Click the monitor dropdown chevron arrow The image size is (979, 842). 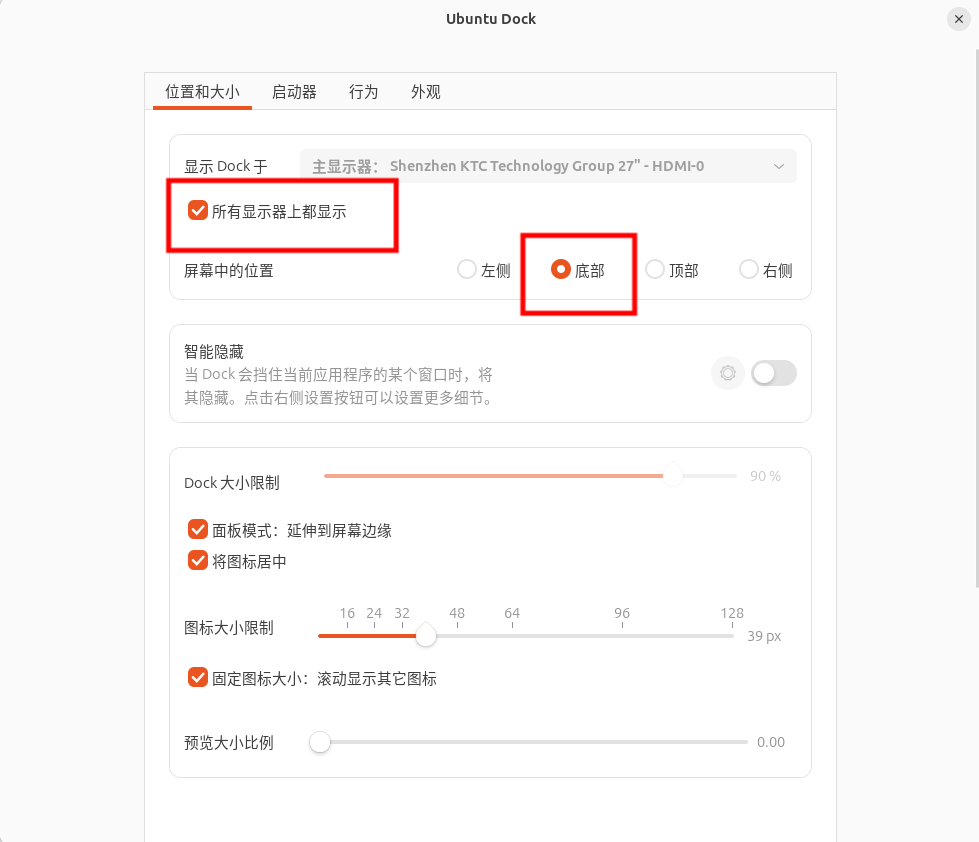coord(779,166)
